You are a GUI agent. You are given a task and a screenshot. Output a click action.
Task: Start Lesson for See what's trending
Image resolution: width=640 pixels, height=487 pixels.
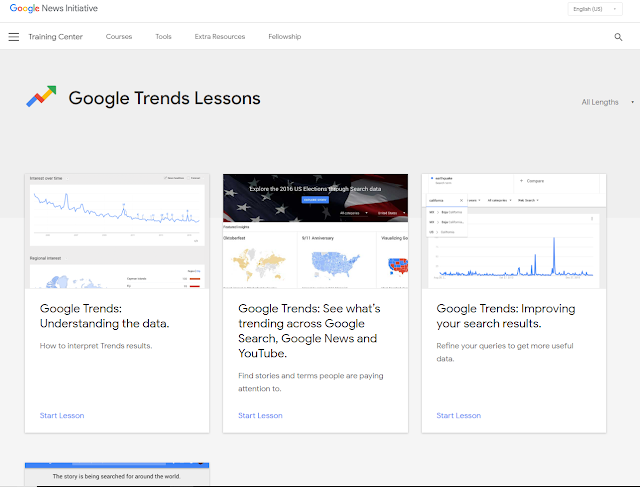[x=260, y=416]
